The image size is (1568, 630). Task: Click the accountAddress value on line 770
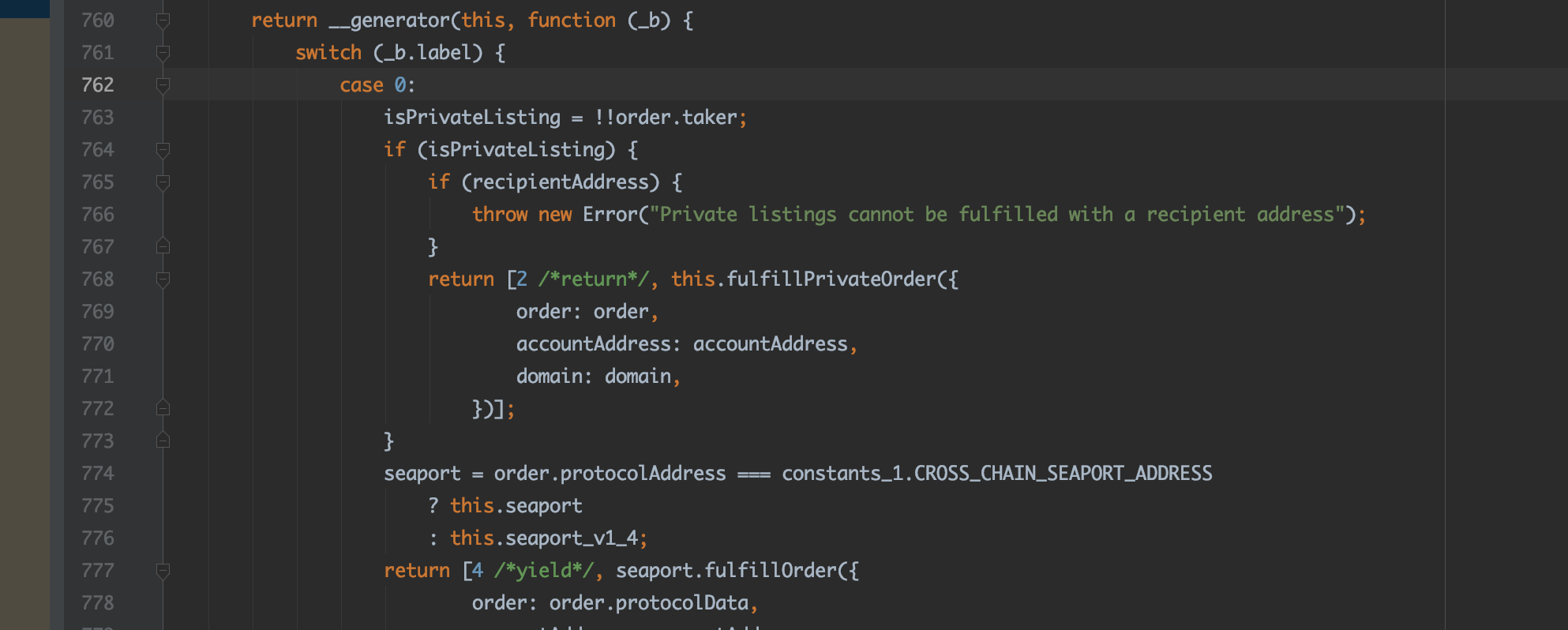tap(771, 344)
